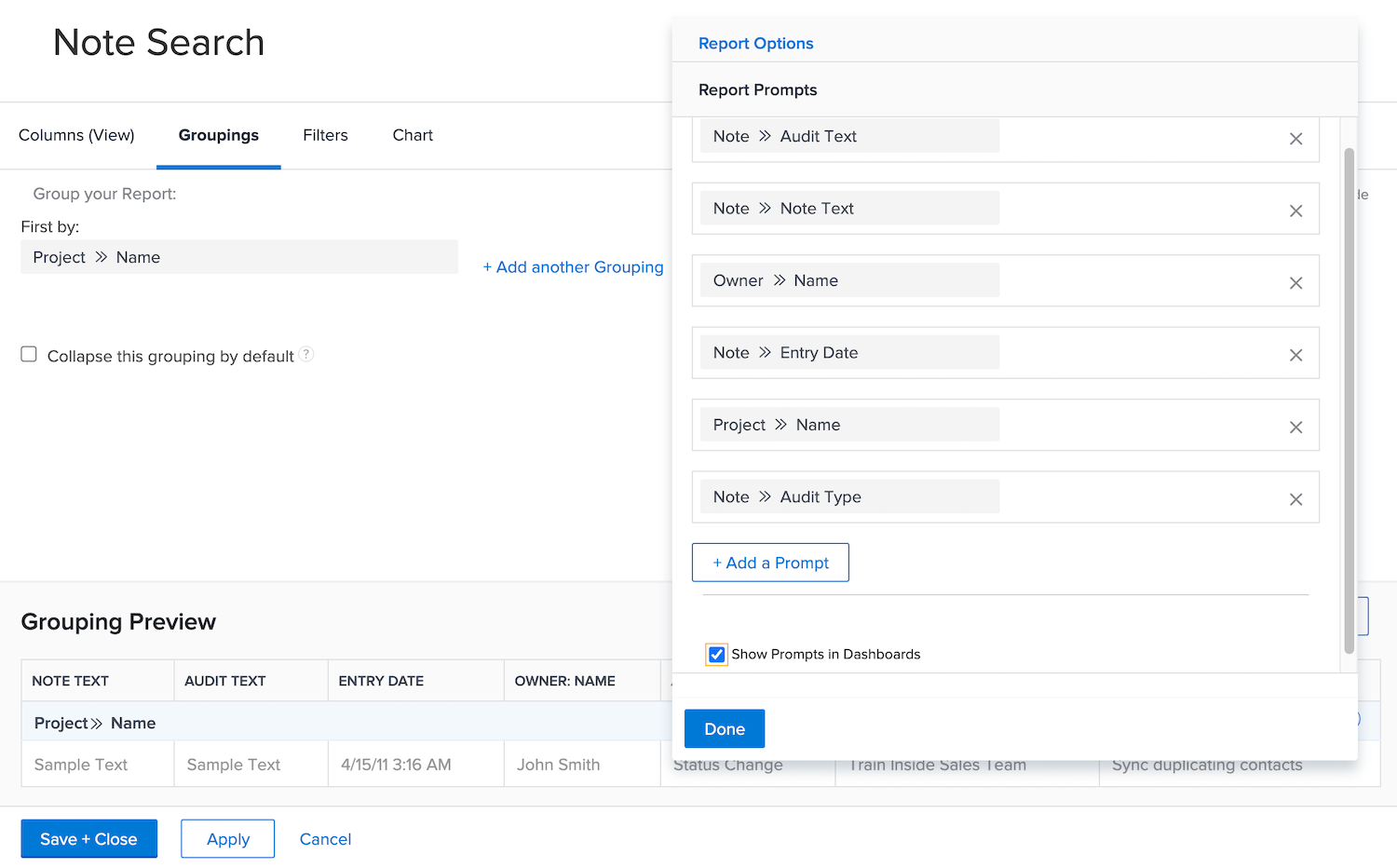Click the help icon beside collapse grouping option
This screenshot has width=1397, height=868.
tap(306, 354)
